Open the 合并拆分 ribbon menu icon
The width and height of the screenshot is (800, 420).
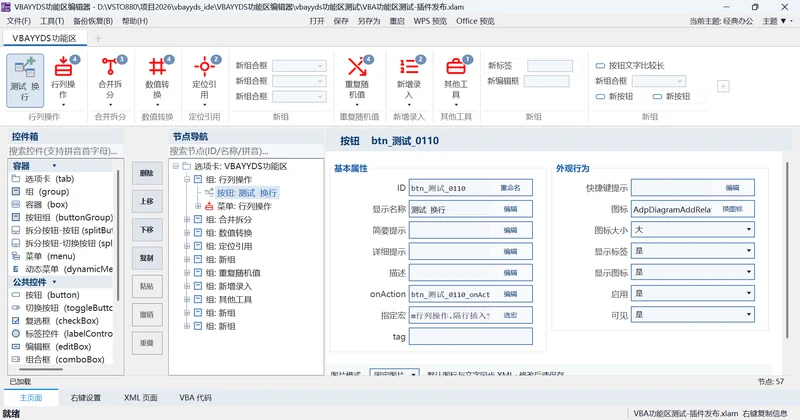click(110, 66)
